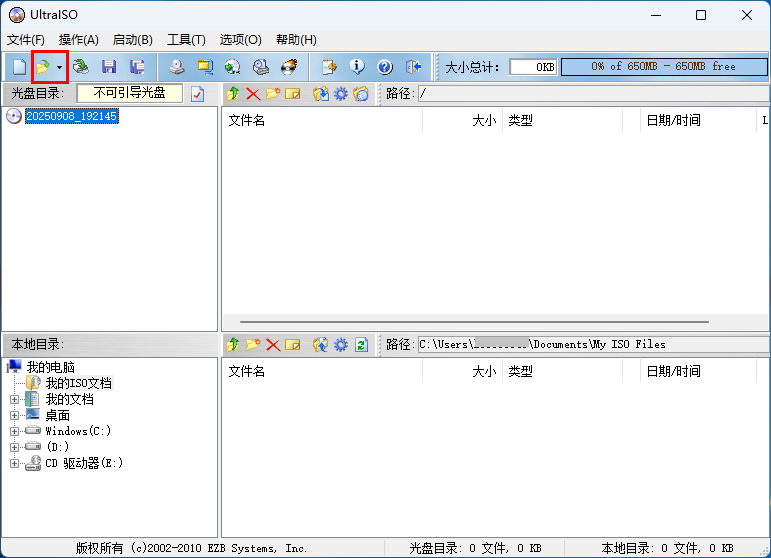Click the folder list icon in disc toolbar
This screenshot has height=558, width=771.
click(x=361, y=93)
